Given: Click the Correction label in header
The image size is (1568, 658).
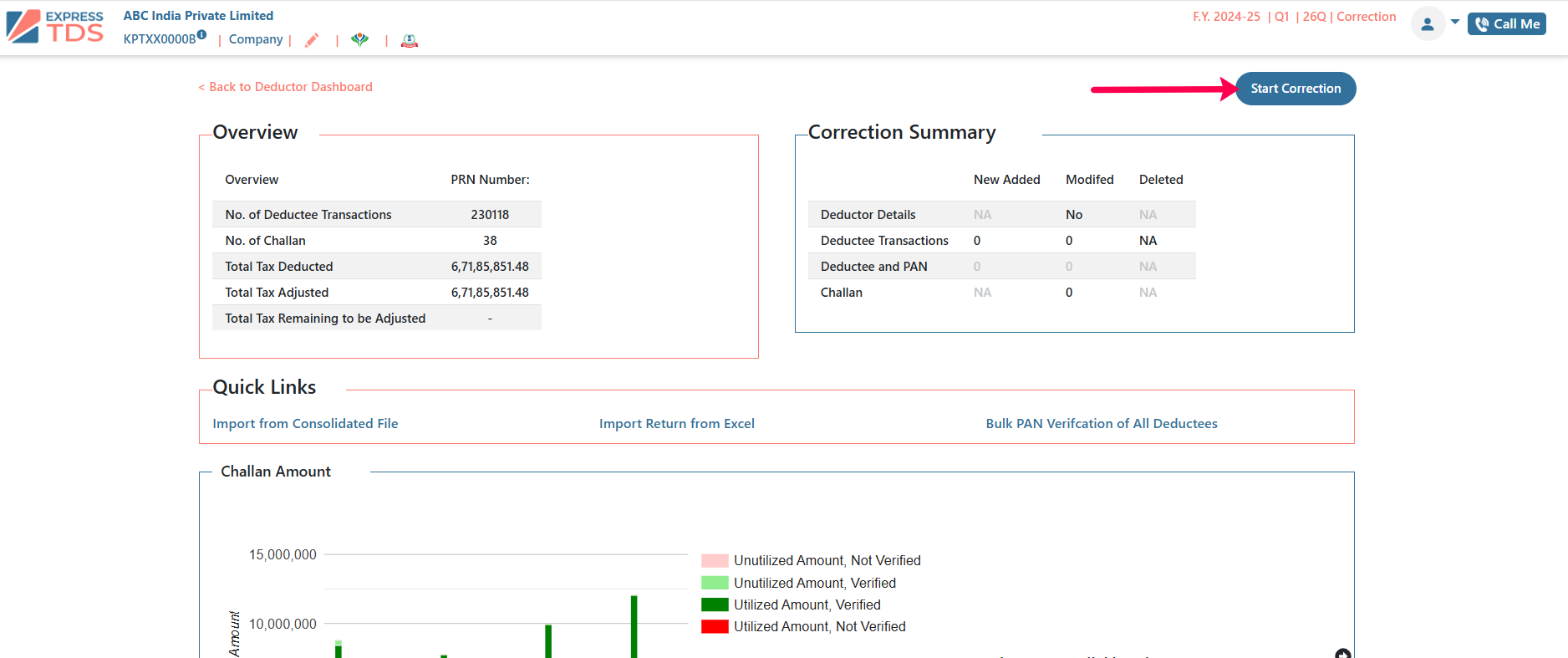Looking at the screenshot, I should click(1366, 17).
